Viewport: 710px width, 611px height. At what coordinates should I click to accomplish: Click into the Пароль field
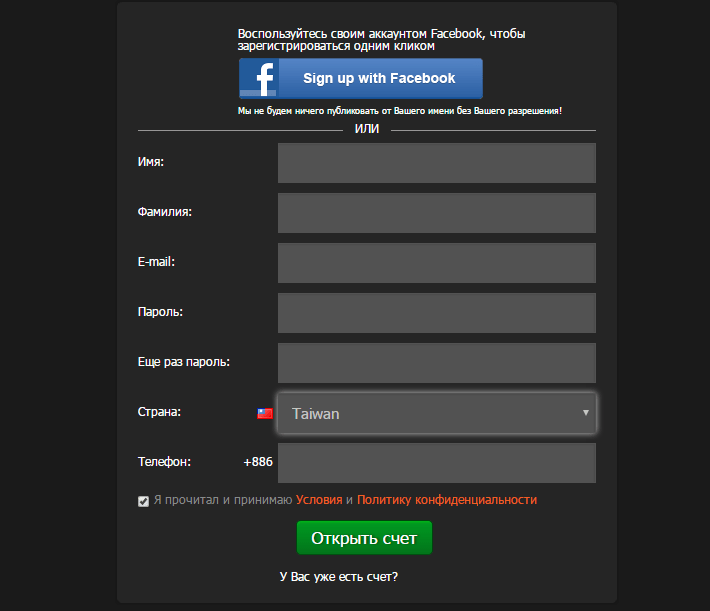(x=437, y=313)
